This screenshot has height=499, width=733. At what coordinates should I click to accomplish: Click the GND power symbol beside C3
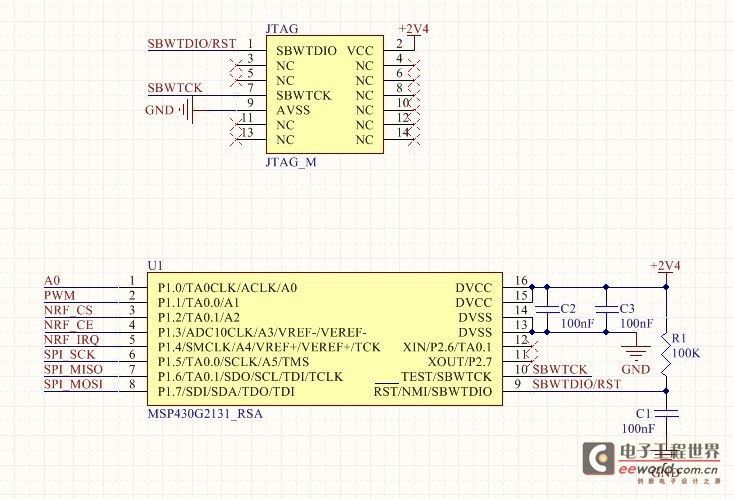tap(636, 352)
